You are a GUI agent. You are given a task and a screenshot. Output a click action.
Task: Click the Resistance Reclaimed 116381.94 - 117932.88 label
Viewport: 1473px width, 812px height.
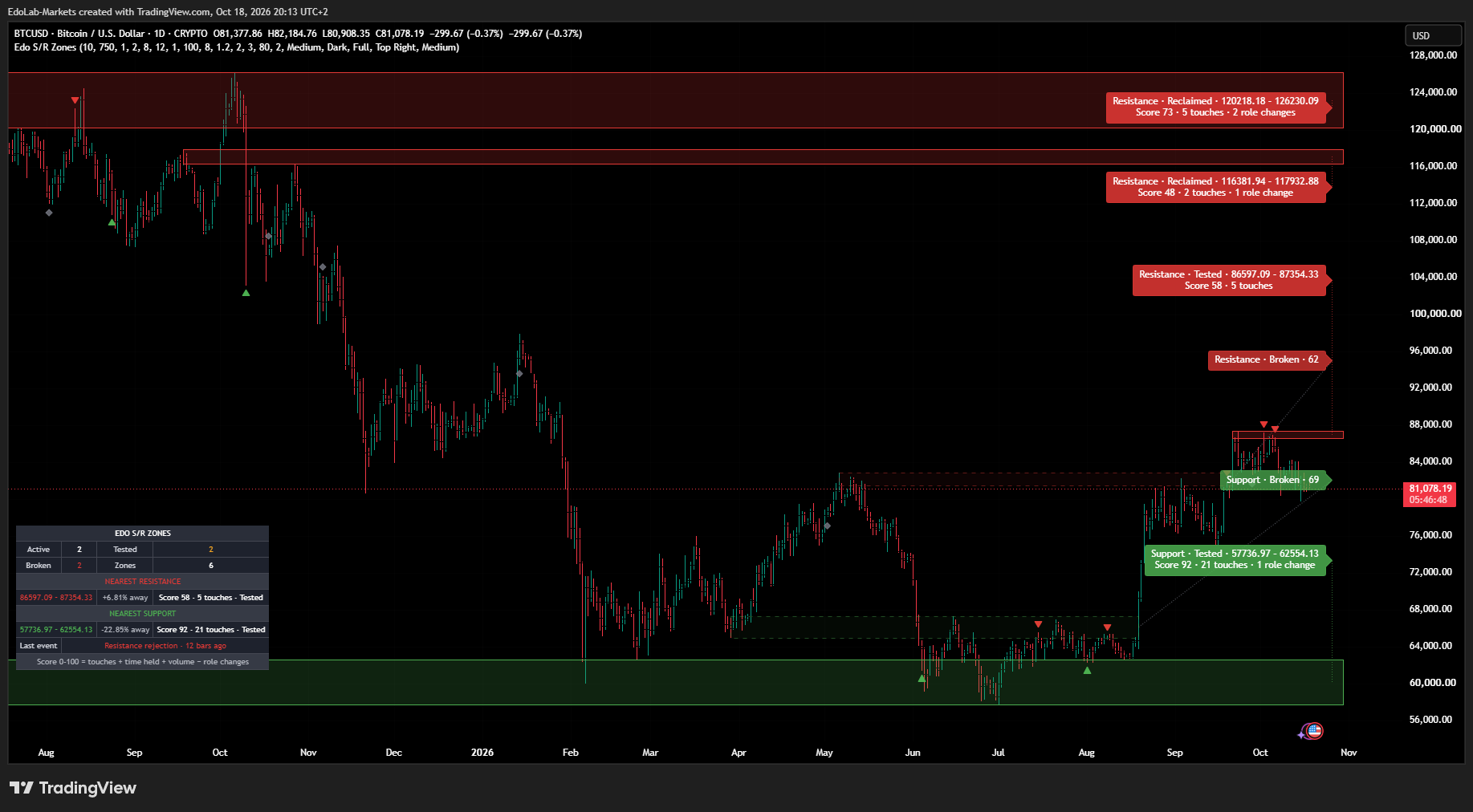pyautogui.click(x=1215, y=187)
